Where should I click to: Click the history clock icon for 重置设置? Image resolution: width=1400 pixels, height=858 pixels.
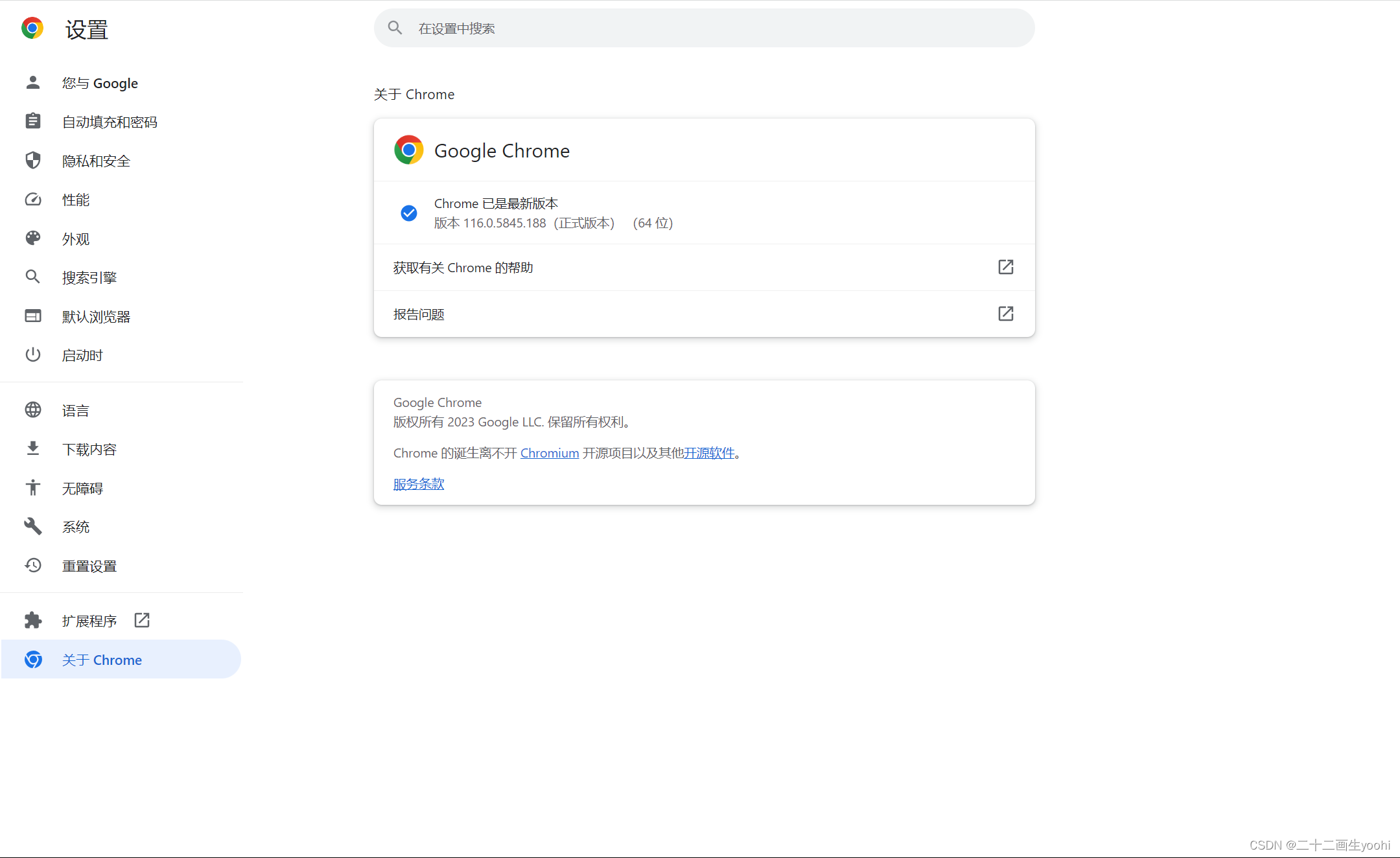(x=33, y=565)
